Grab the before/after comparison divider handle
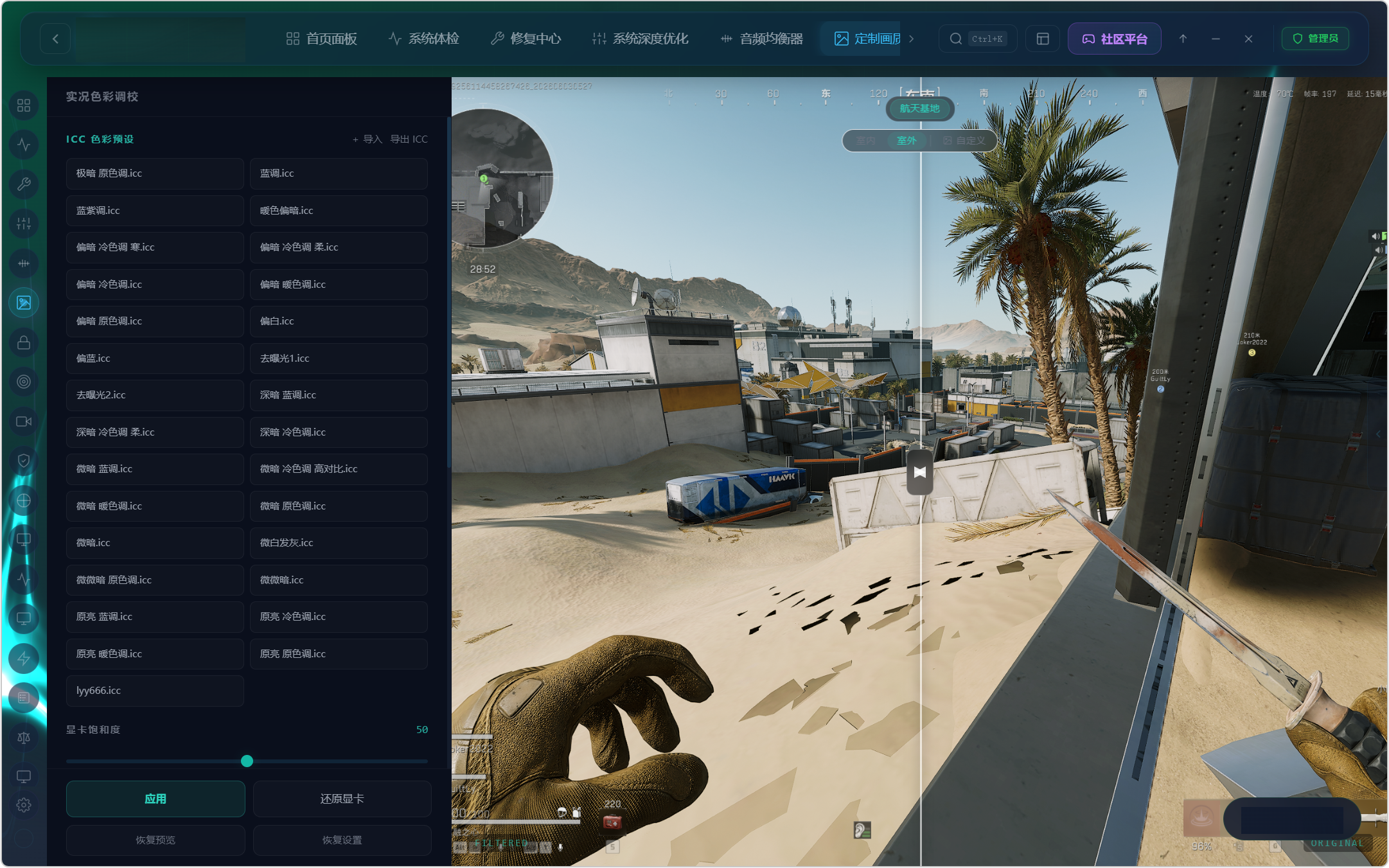 pyautogui.click(x=920, y=472)
